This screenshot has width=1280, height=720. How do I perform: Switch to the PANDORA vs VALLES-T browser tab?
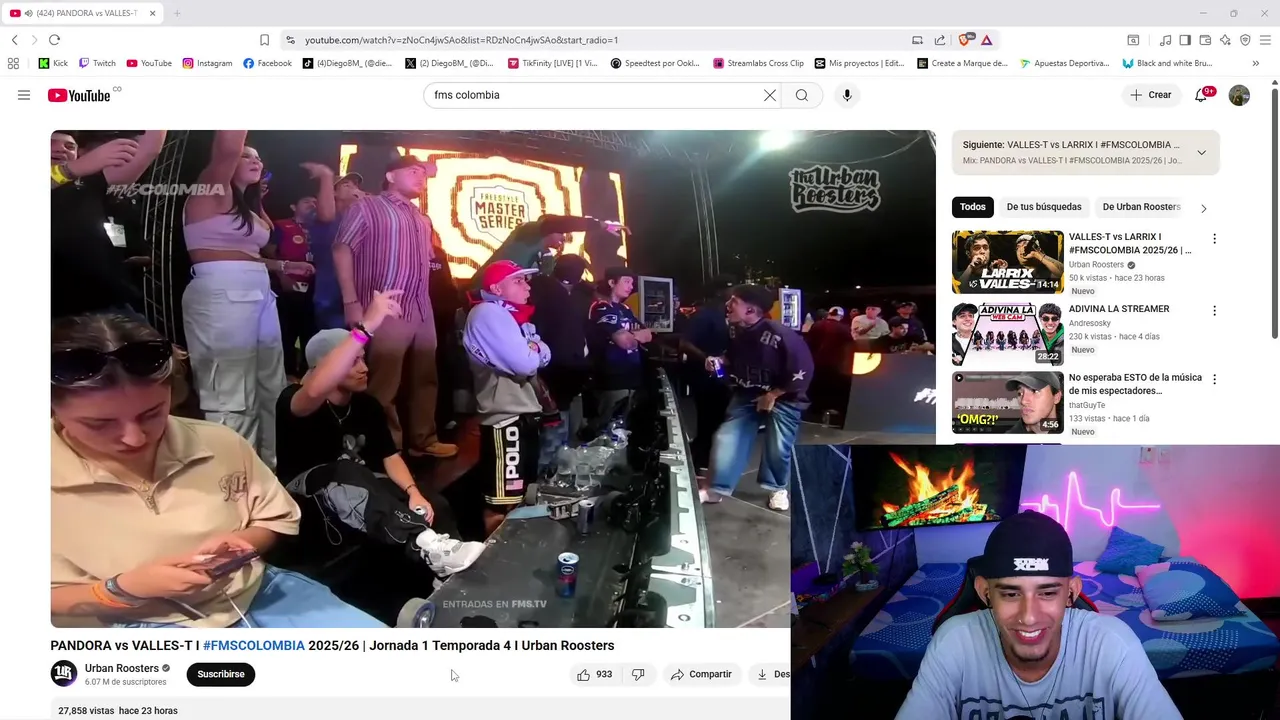[x=82, y=13]
